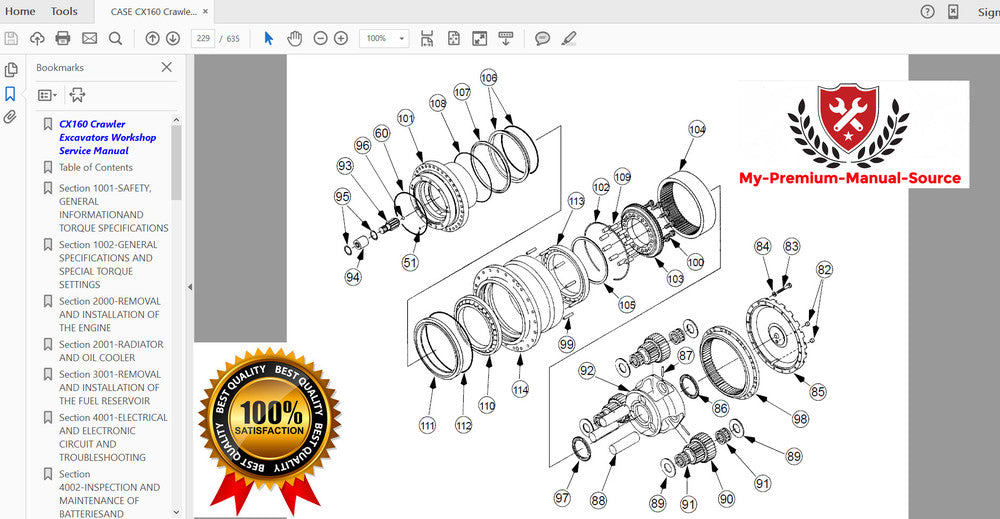Open Section 2000 Removal of Engine bookmark
Screen dimensions: 1000x519
tap(109, 314)
